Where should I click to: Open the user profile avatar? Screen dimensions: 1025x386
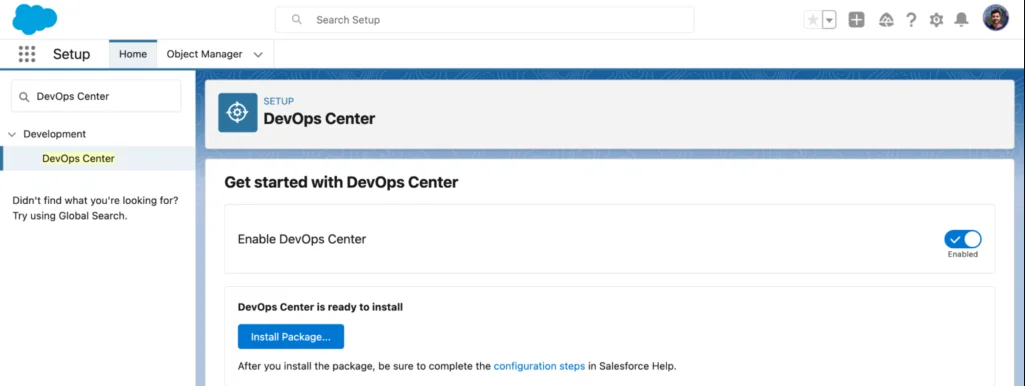tap(996, 18)
